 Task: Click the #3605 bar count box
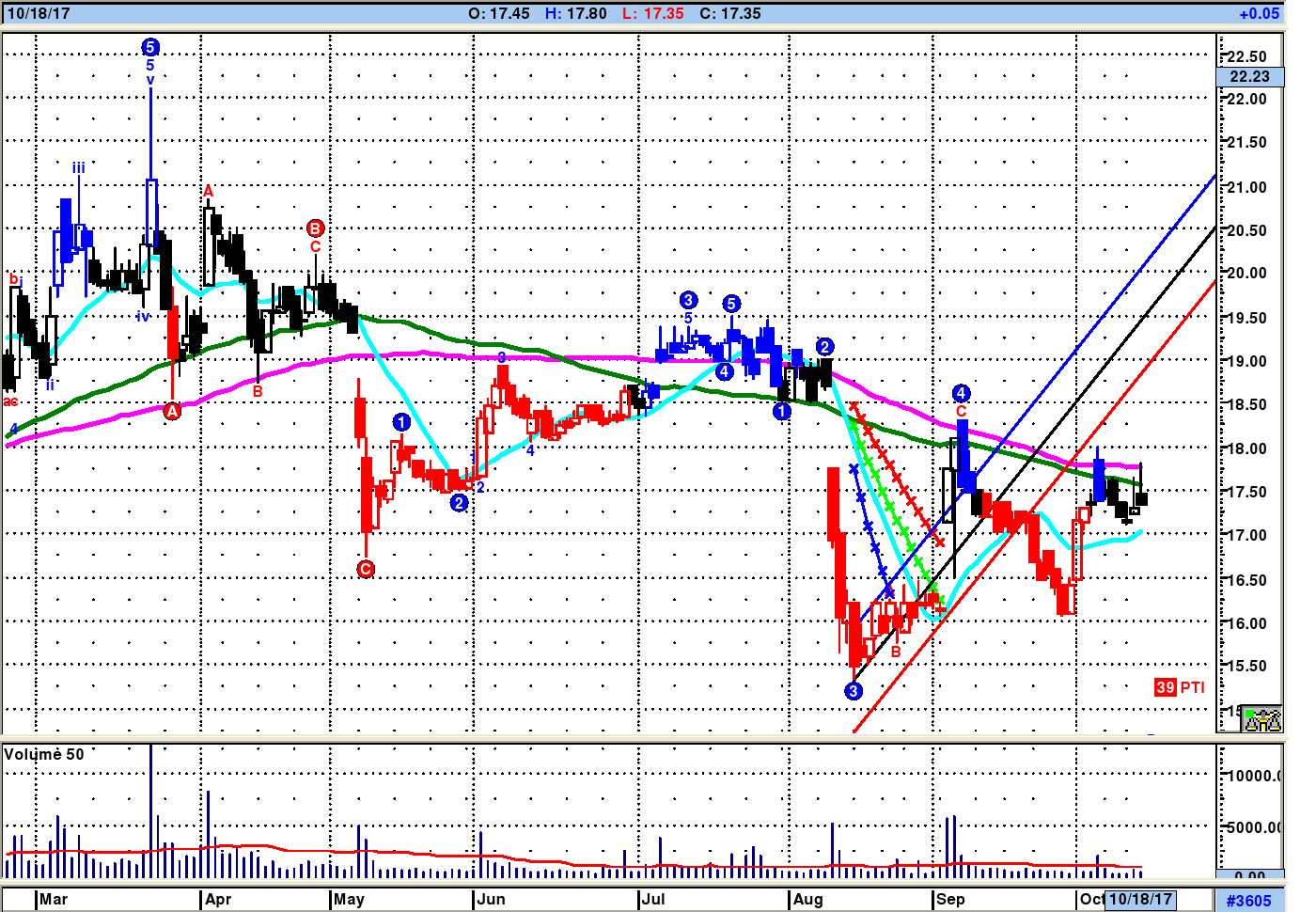(1248, 900)
